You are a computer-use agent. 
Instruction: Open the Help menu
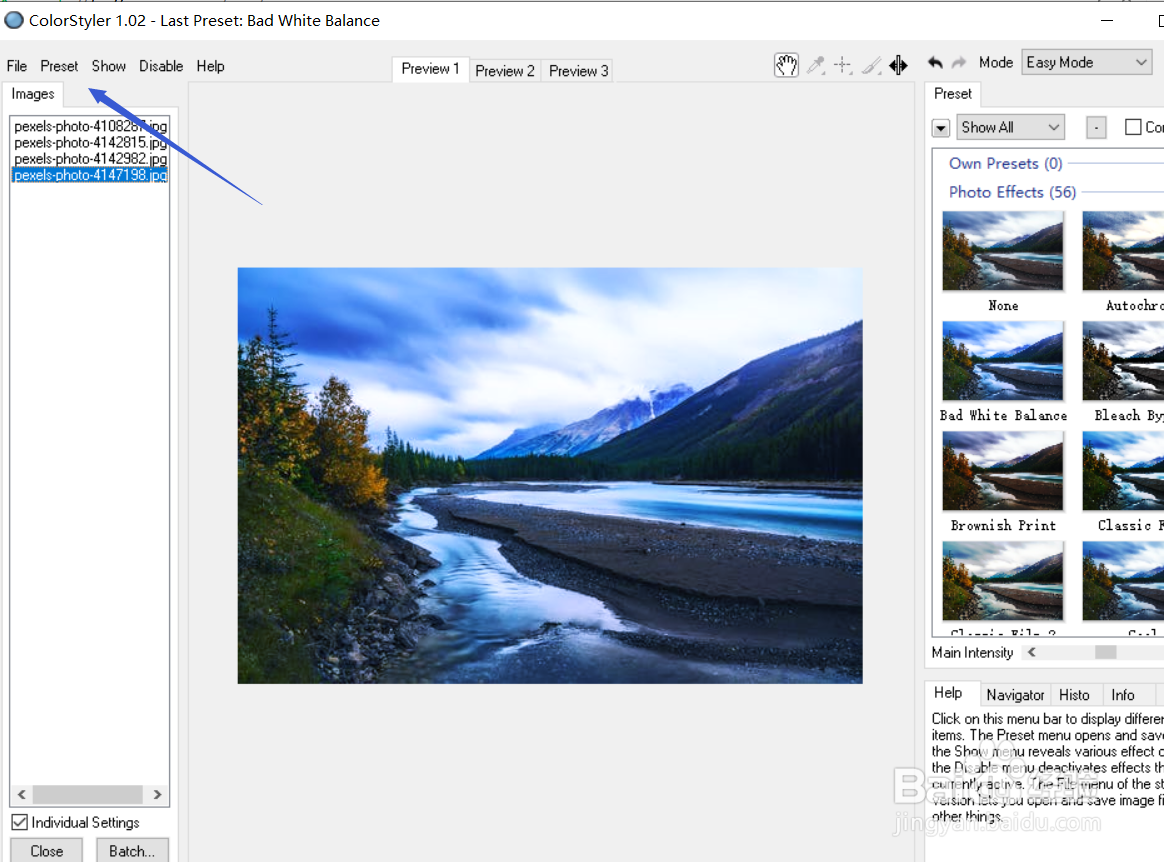[210, 66]
